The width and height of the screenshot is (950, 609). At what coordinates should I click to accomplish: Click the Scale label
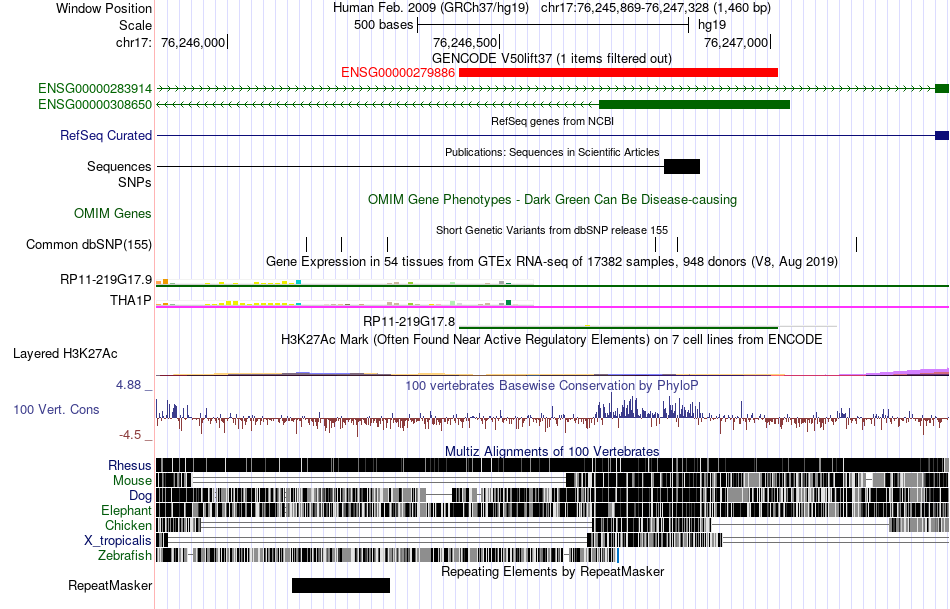pyautogui.click(x=136, y=25)
